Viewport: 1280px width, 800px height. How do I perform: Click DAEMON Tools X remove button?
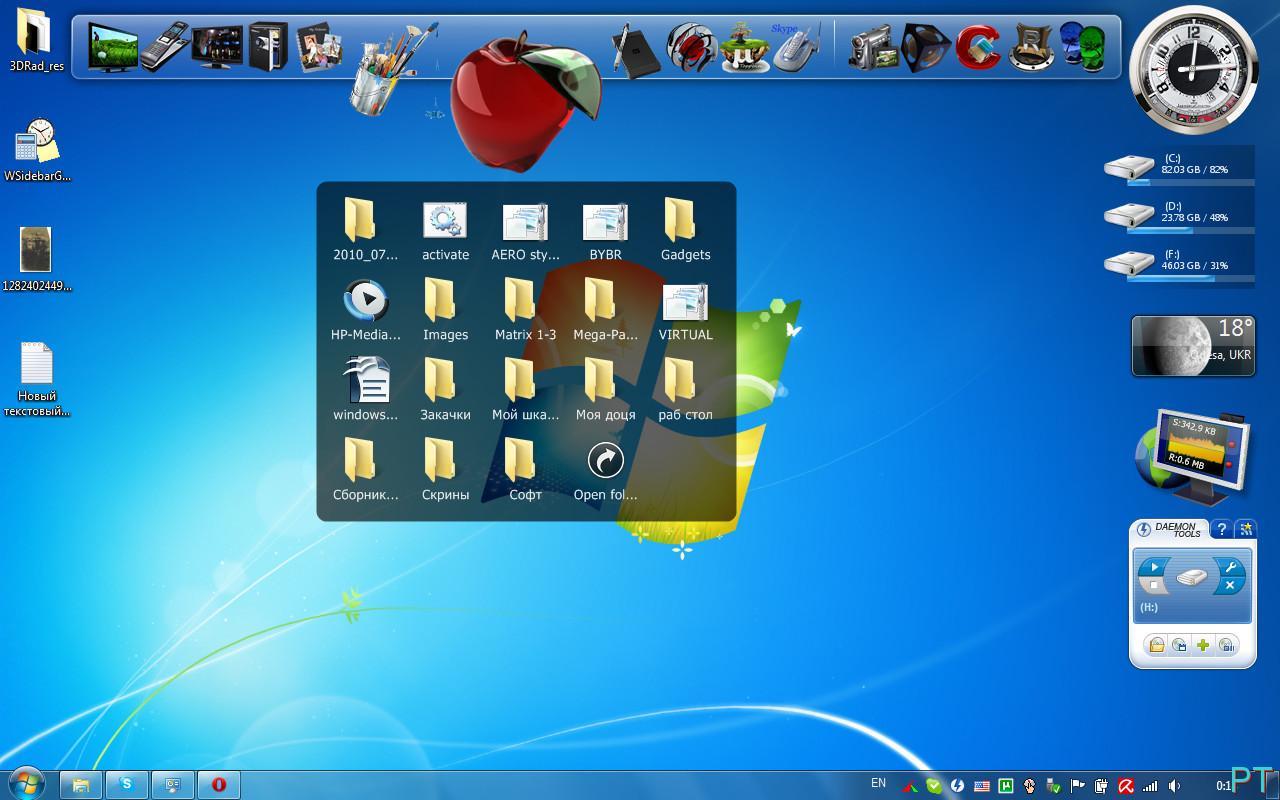click(1231, 585)
